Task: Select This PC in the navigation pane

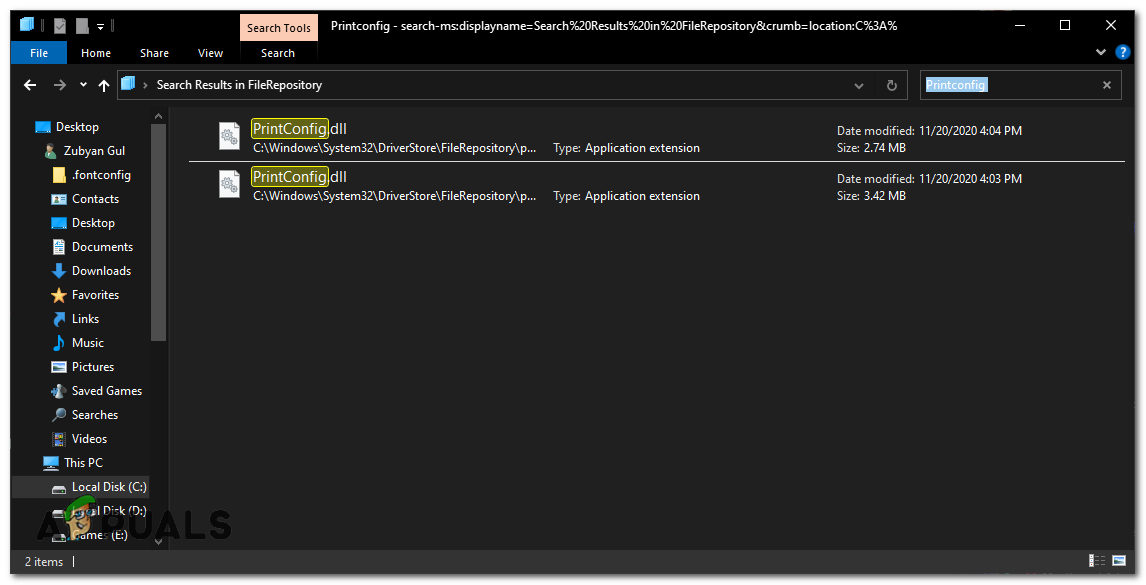Action: pyautogui.click(x=83, y=463)
